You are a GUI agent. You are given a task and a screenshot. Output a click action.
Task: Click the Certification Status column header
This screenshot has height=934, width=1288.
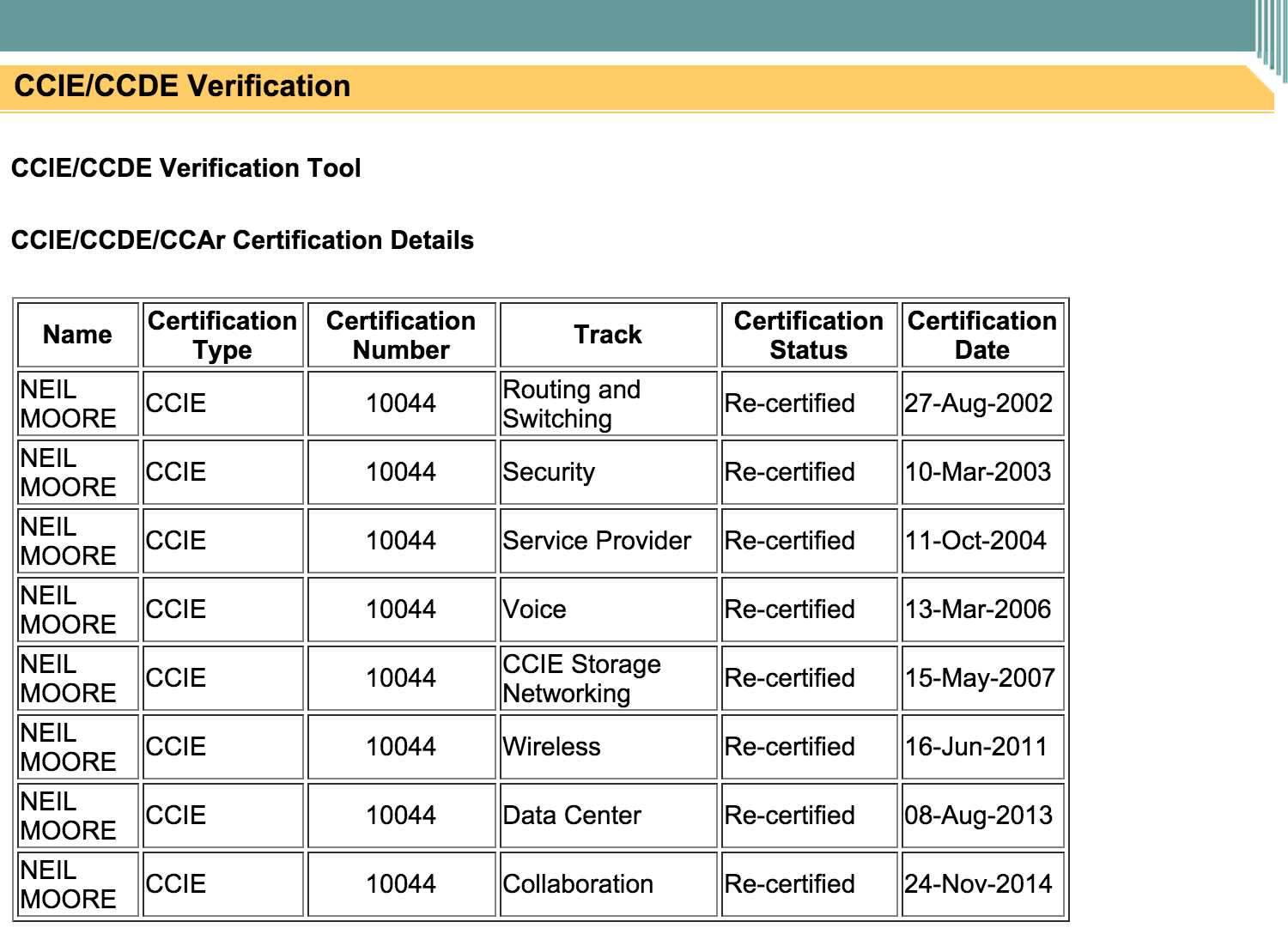[x=809, y=335]
